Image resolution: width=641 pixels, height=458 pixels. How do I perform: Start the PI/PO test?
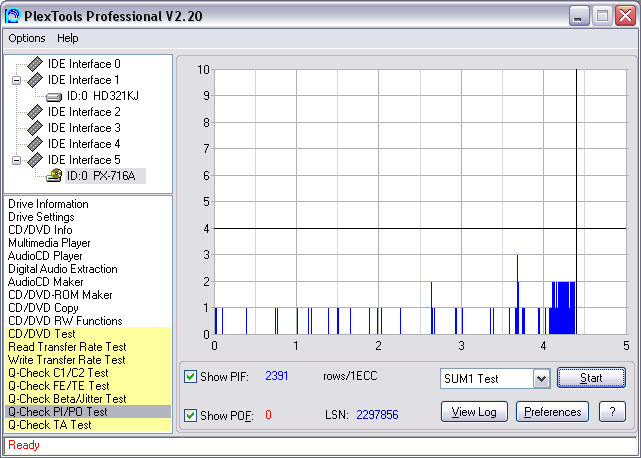pos(591,378)
